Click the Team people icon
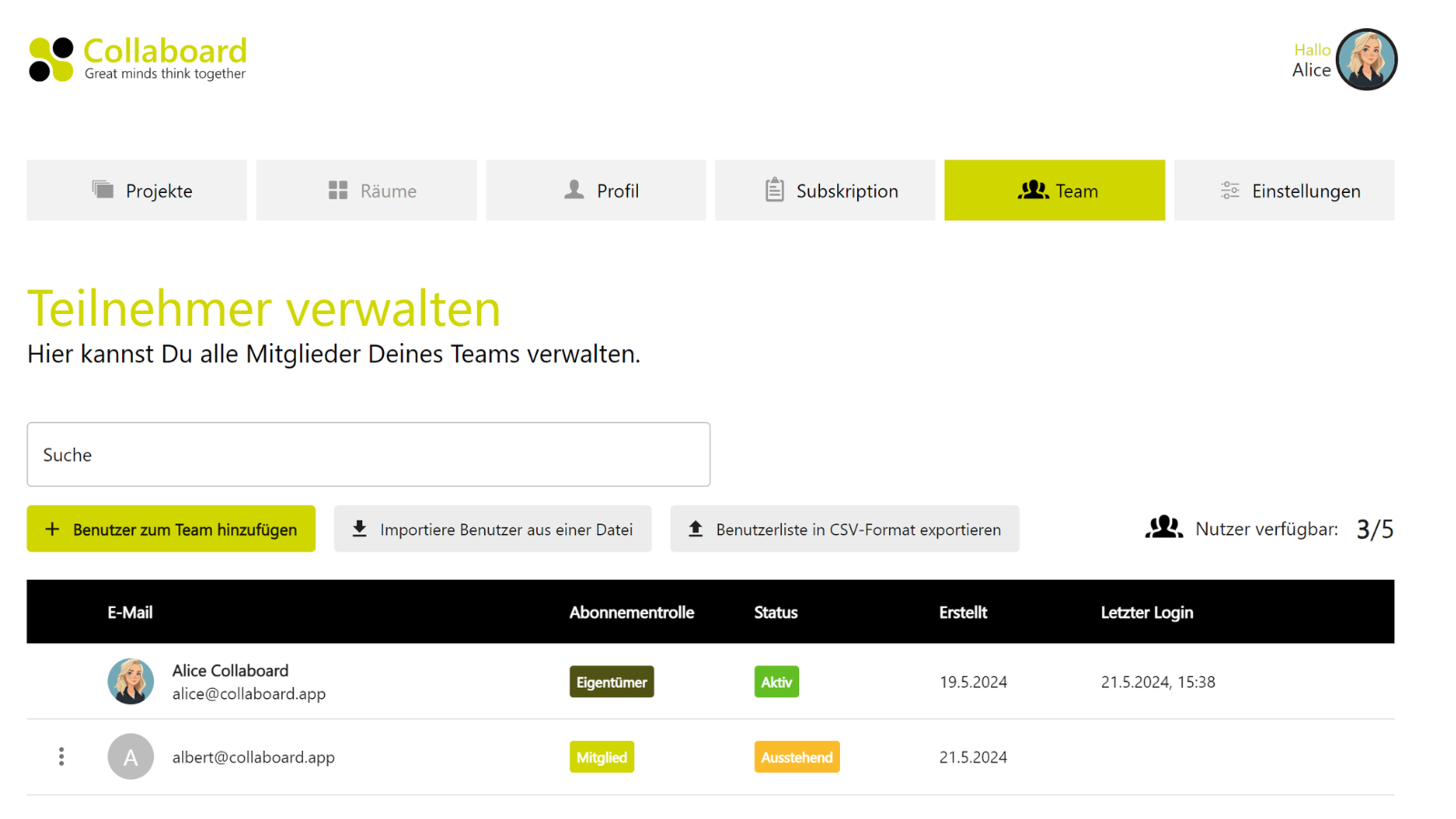 [1034, 190]
